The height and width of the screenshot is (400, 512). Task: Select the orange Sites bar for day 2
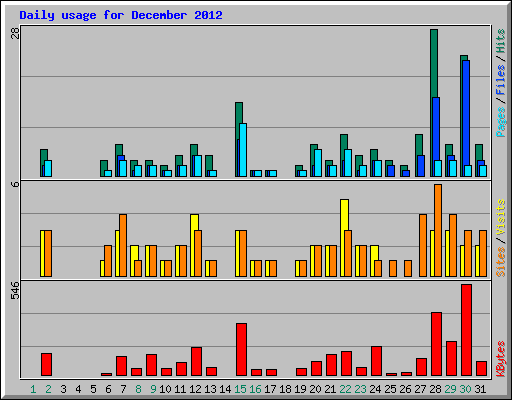48,253
